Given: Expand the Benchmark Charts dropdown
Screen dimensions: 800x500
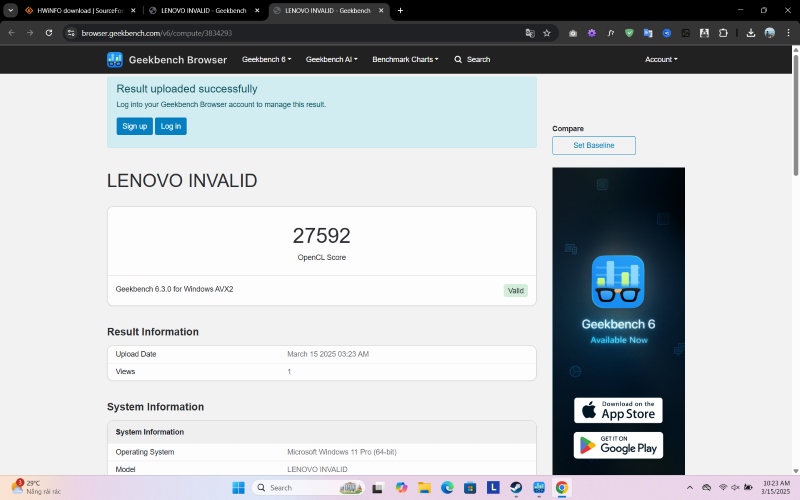Looking at the screenshot, I should pos(405,59).
